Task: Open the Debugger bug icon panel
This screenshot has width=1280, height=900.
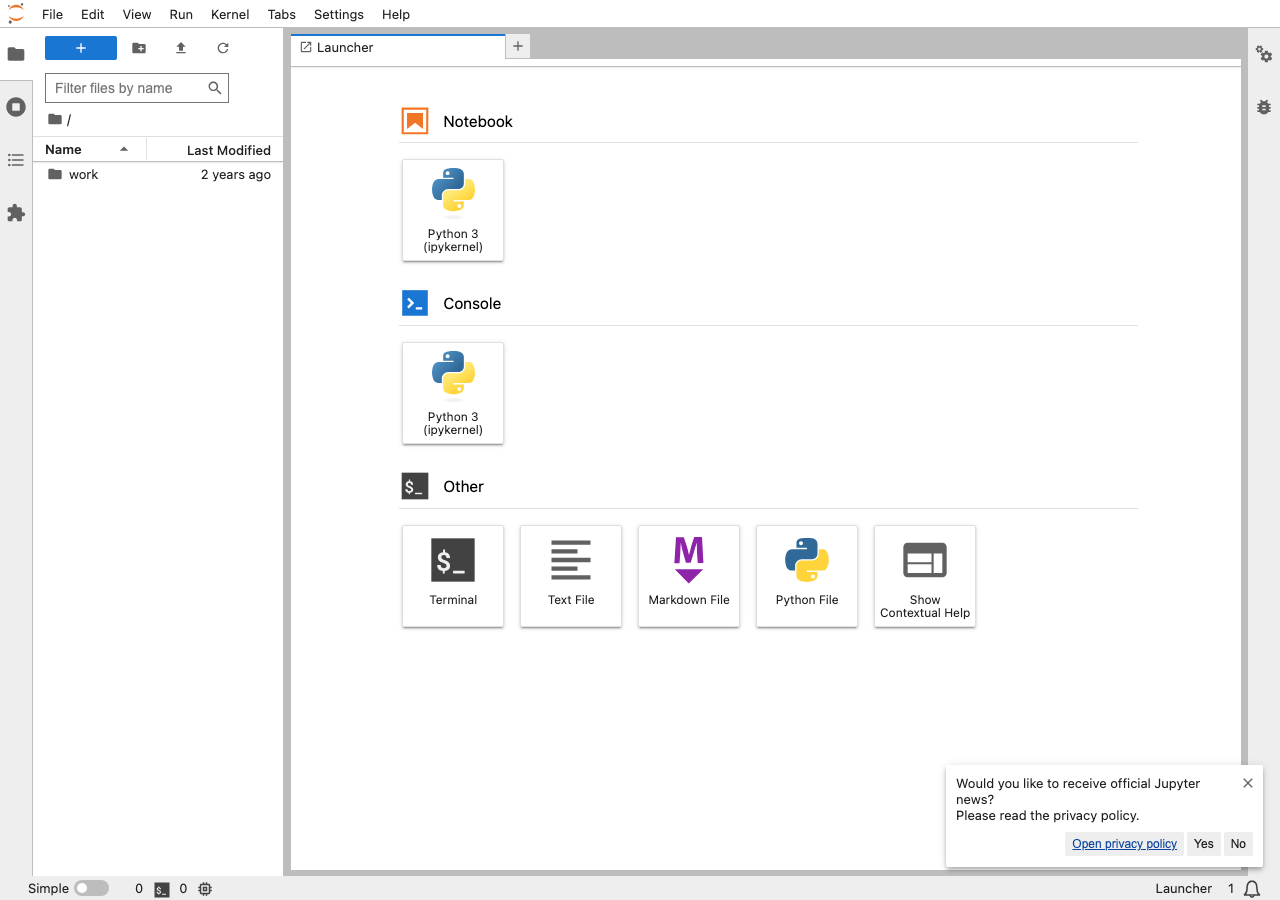Action: [x=1264, y=107]
